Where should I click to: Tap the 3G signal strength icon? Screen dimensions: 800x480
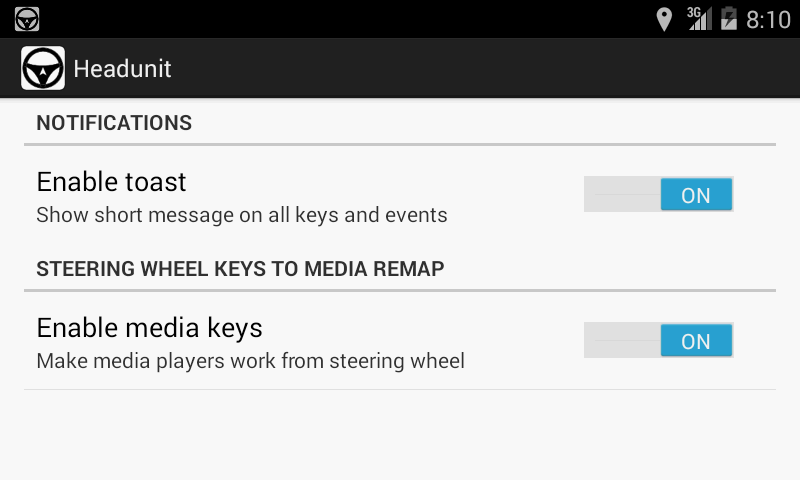tap(699, 19)
